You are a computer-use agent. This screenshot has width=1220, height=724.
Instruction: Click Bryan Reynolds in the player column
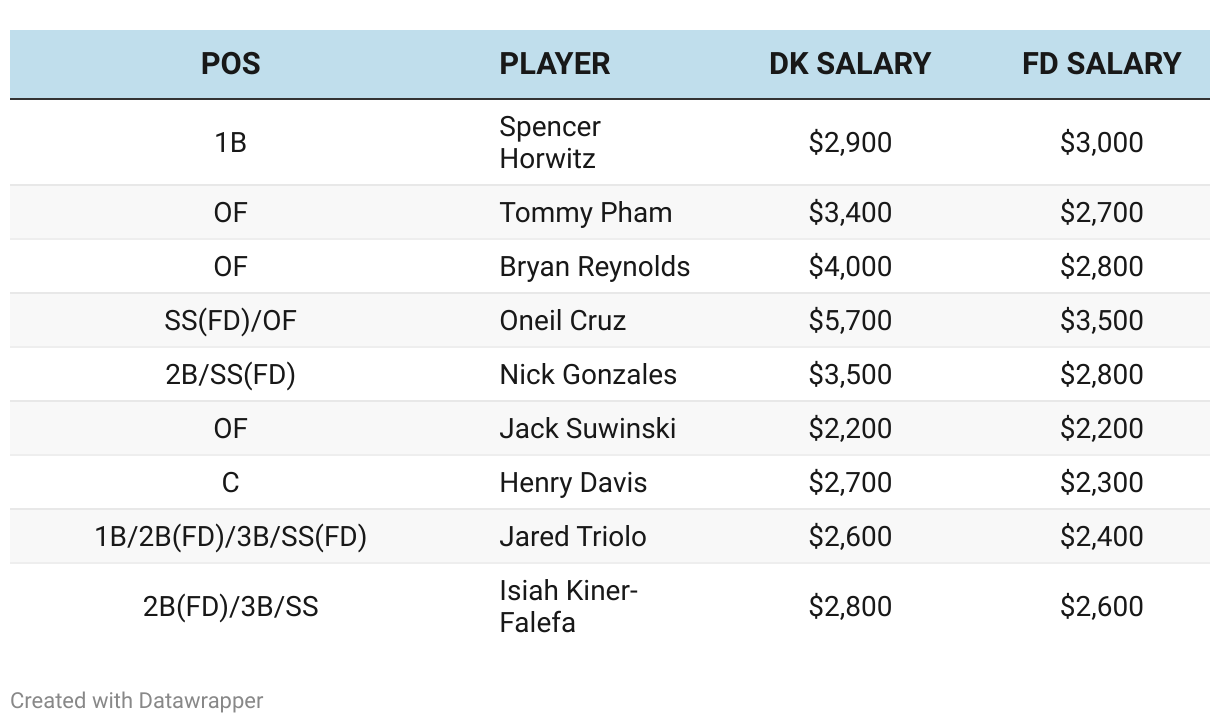pyautogui.click(x=595, y=267)
